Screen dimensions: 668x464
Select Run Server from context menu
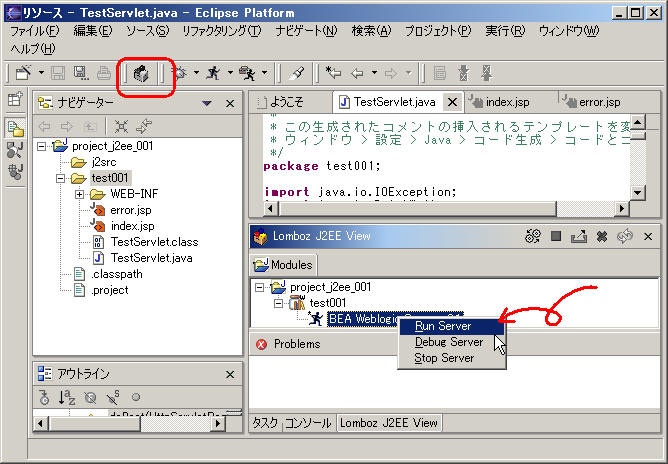pyautogui.click(x=444, y=326)
